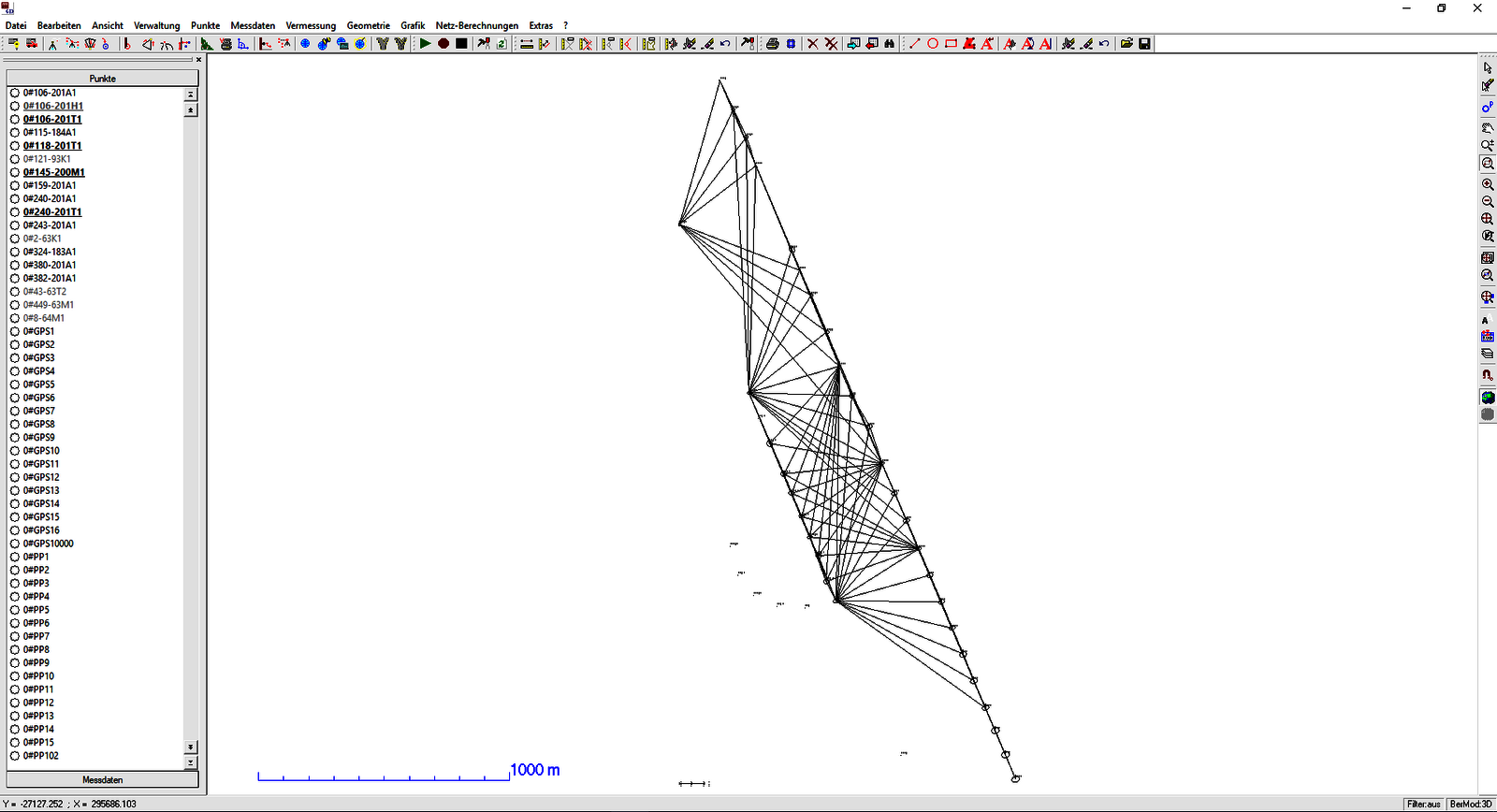
Task: Click the scroll-to-bottom arrow of points list
Action: [x=191, y=762]
